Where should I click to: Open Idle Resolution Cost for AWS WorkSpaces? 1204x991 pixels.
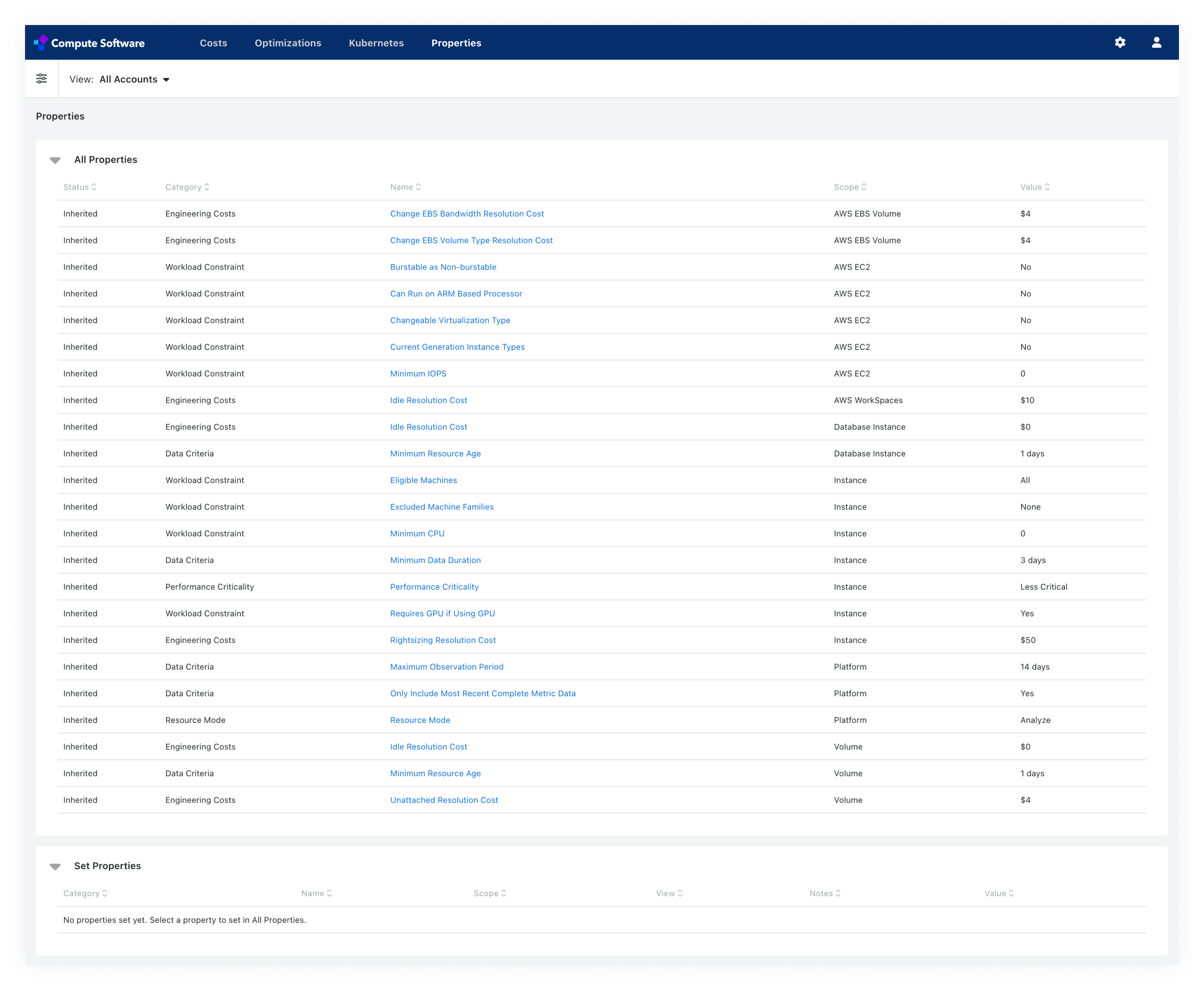click(x=428, y=400)
